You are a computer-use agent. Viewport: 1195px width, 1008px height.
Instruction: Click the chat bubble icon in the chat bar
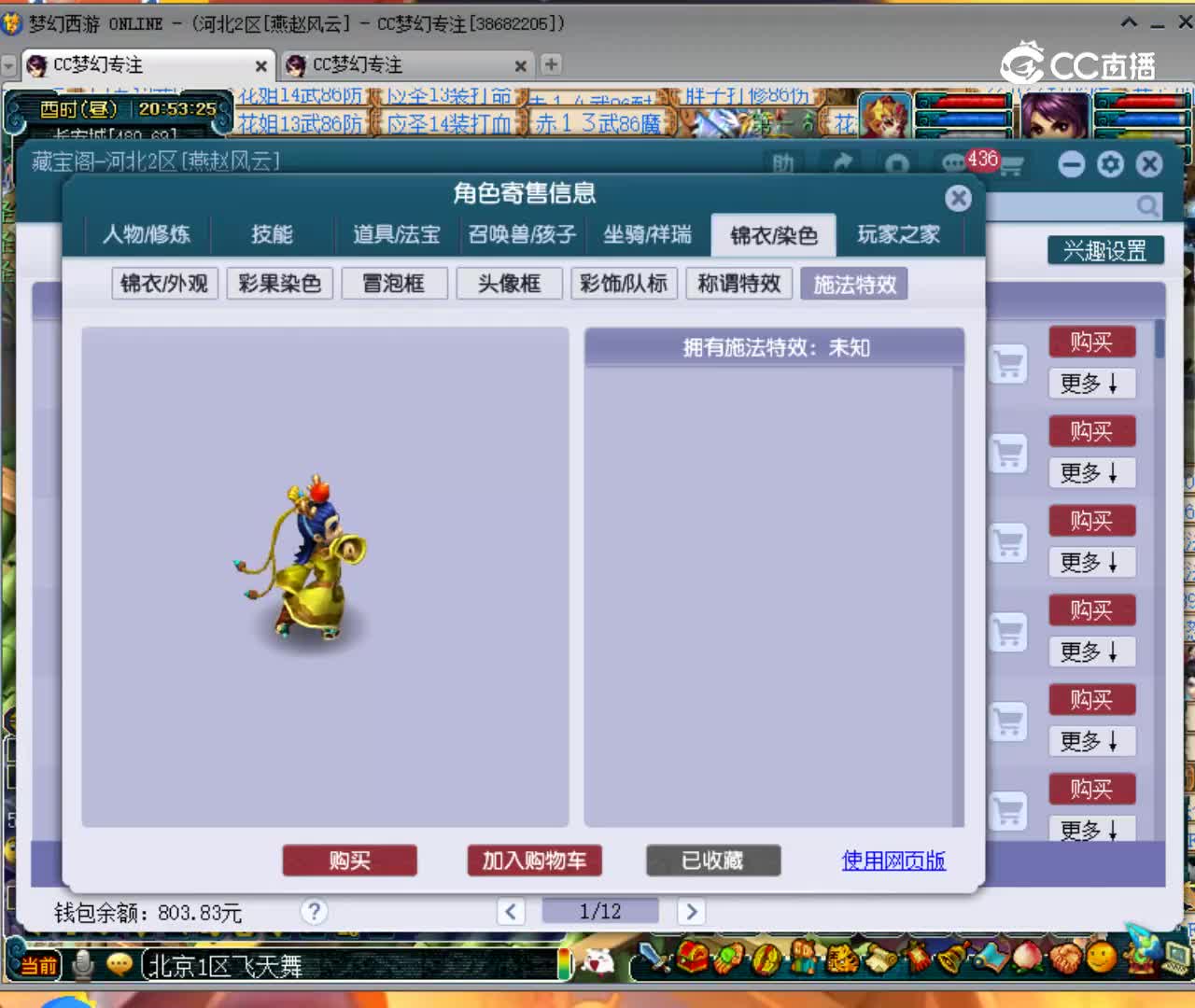(x=119, y=964)
